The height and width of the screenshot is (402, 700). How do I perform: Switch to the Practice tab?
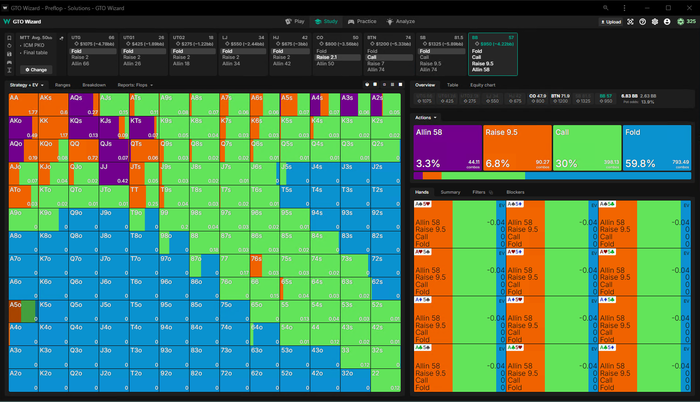click(362, 21)
